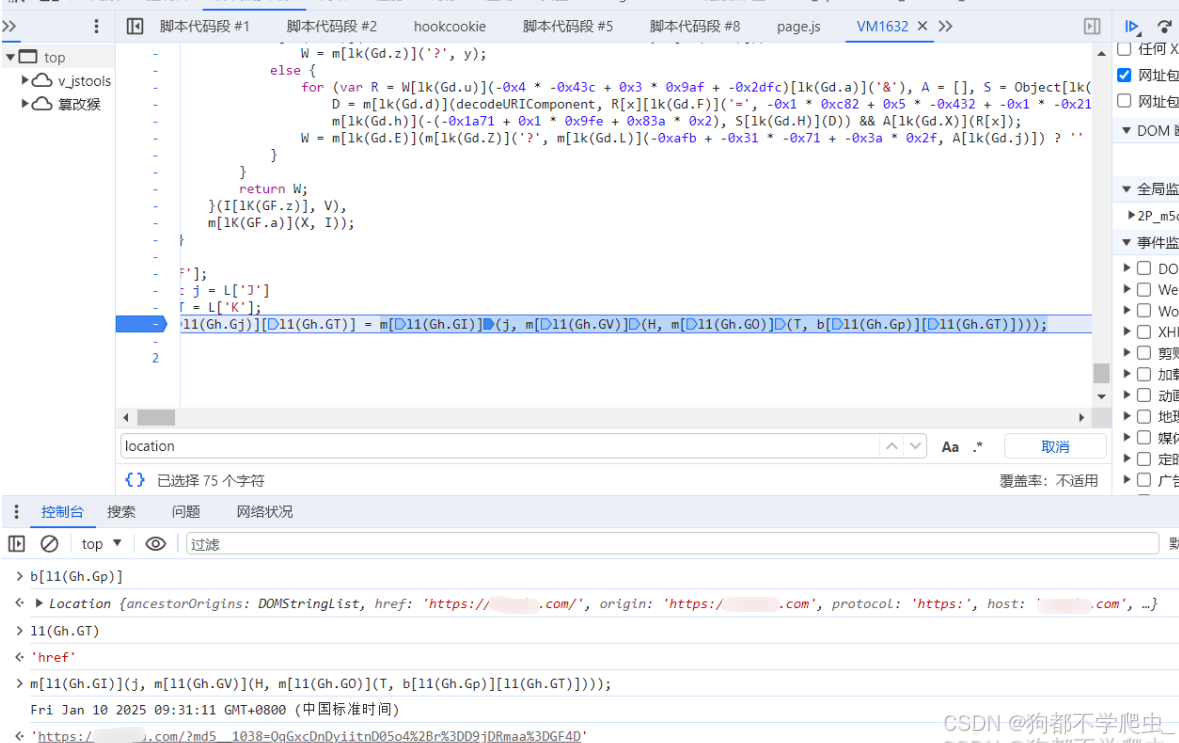The image size is (1179, 743).
Task: Uncheck the checked 网址包含 breakpoint checkbox
Action: [x=1125, y=74]
